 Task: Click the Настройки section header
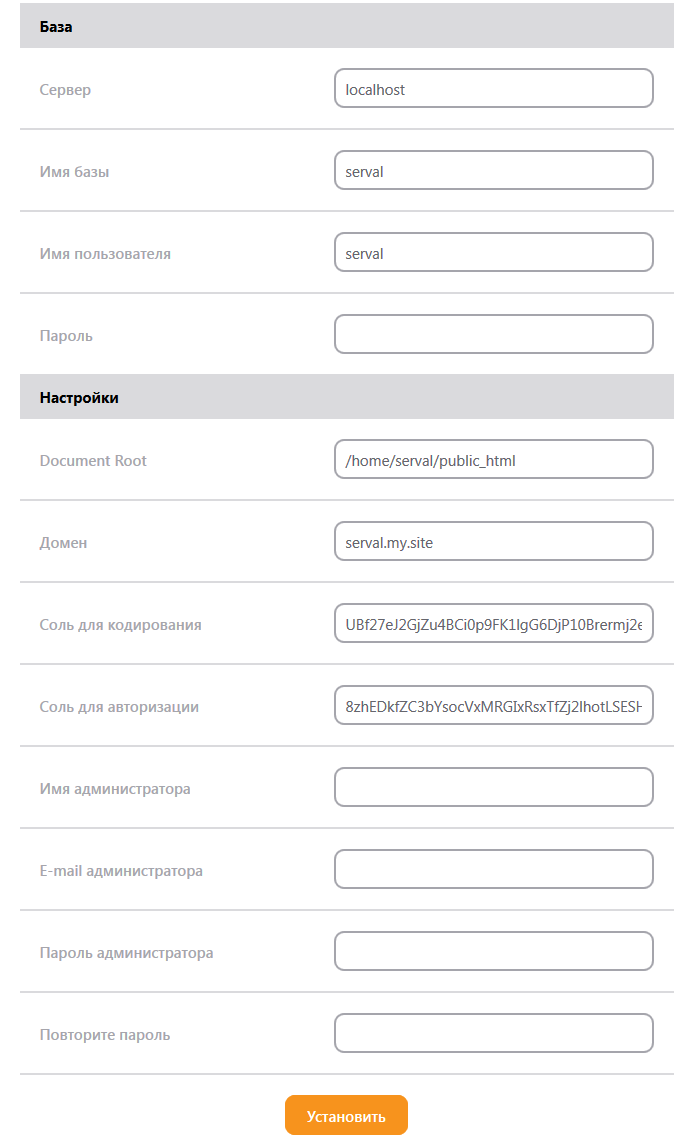[x=347, y=397]
